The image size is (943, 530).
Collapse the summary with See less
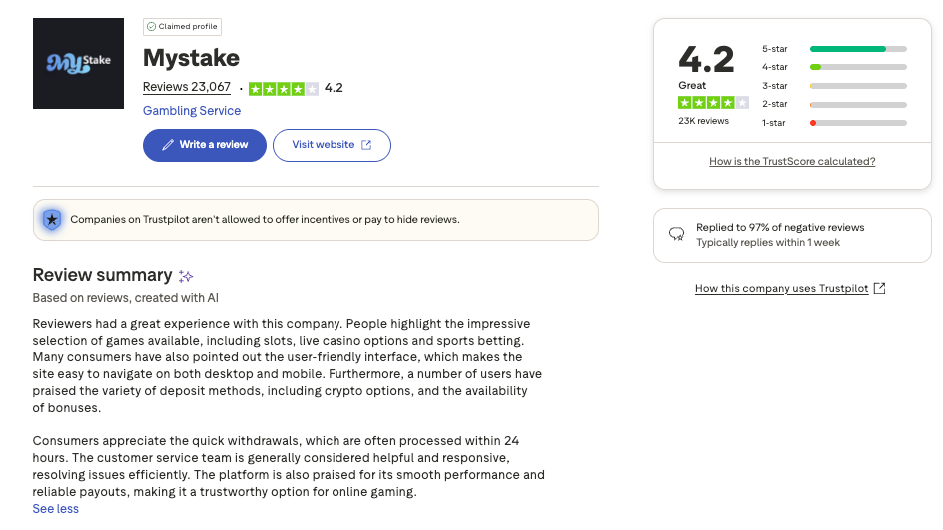55,509
